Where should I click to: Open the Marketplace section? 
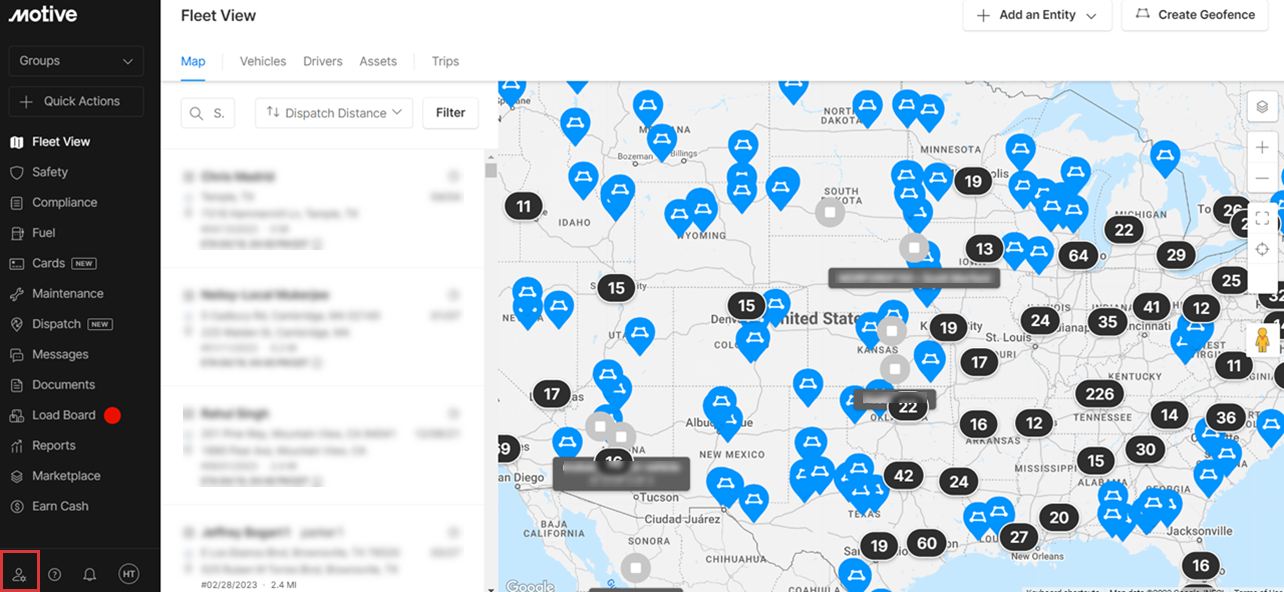click(66, 476)
